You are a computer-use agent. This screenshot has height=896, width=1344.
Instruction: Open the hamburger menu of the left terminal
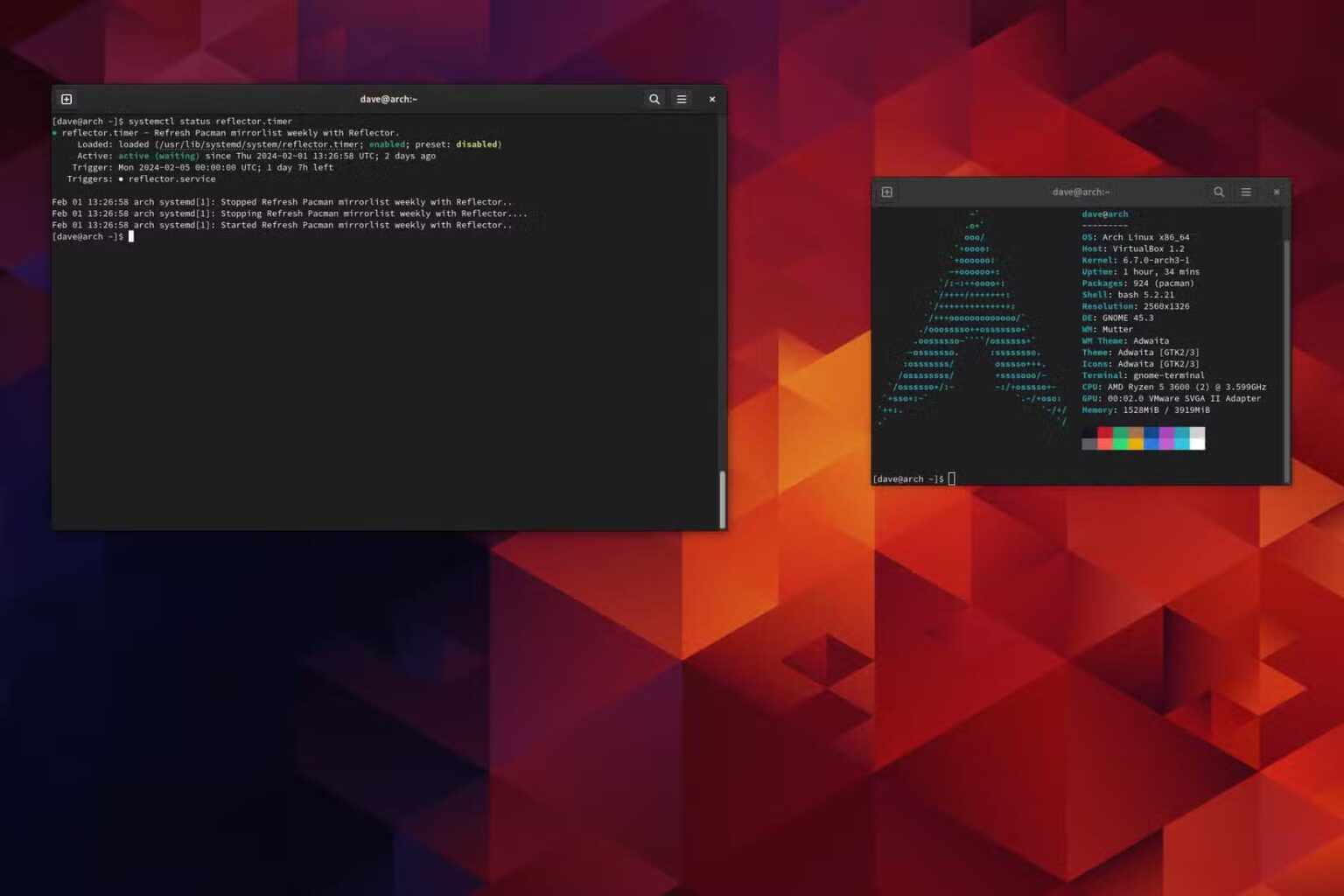click(681, 98)
